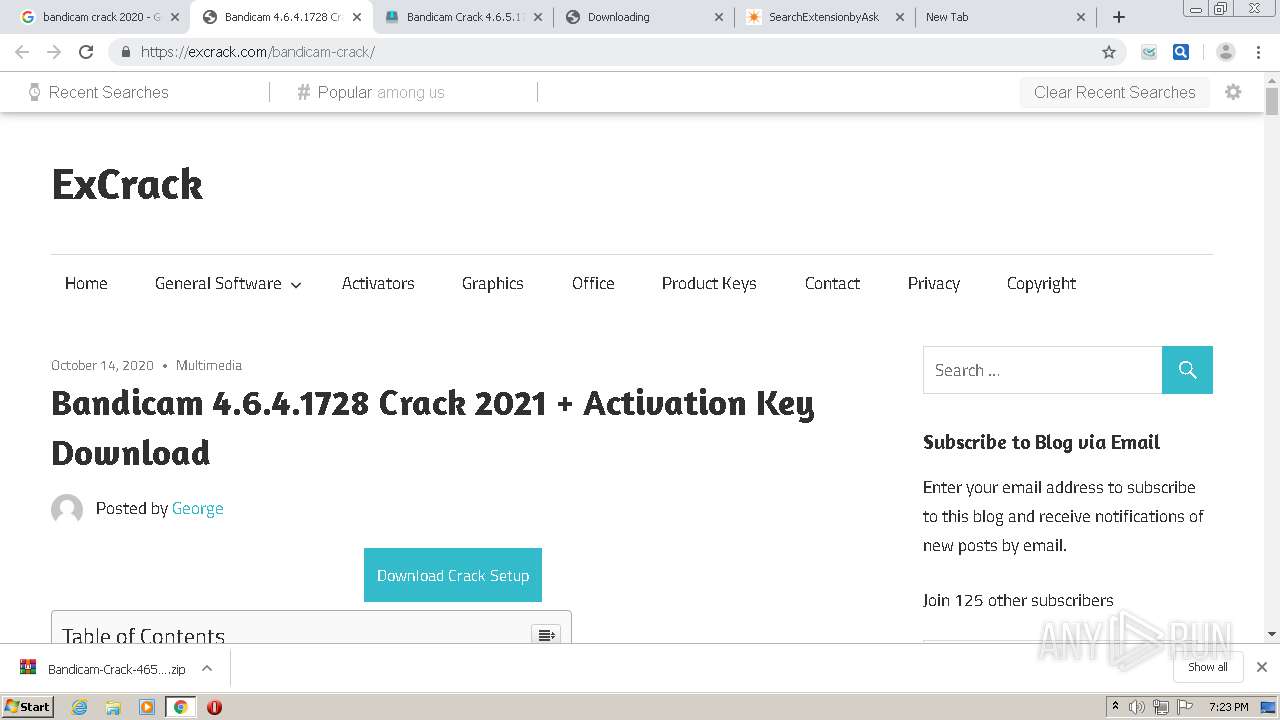Close the SearchExtensionbyAsk tab
Image resolution: width=1280 pixels, height=720 pixels.
tap(899, 17)
